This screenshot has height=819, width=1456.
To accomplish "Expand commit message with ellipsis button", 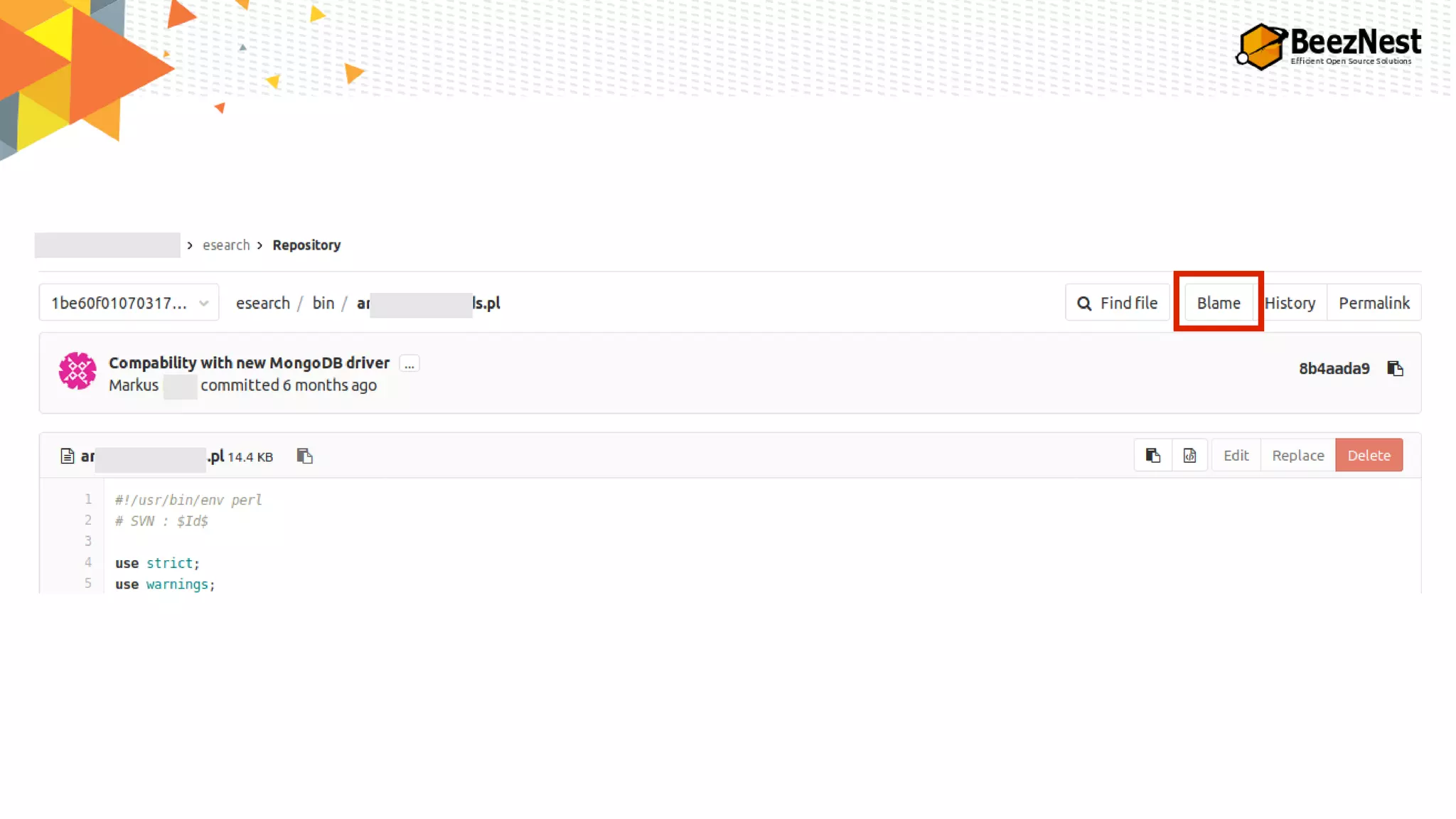I will 409,364.
